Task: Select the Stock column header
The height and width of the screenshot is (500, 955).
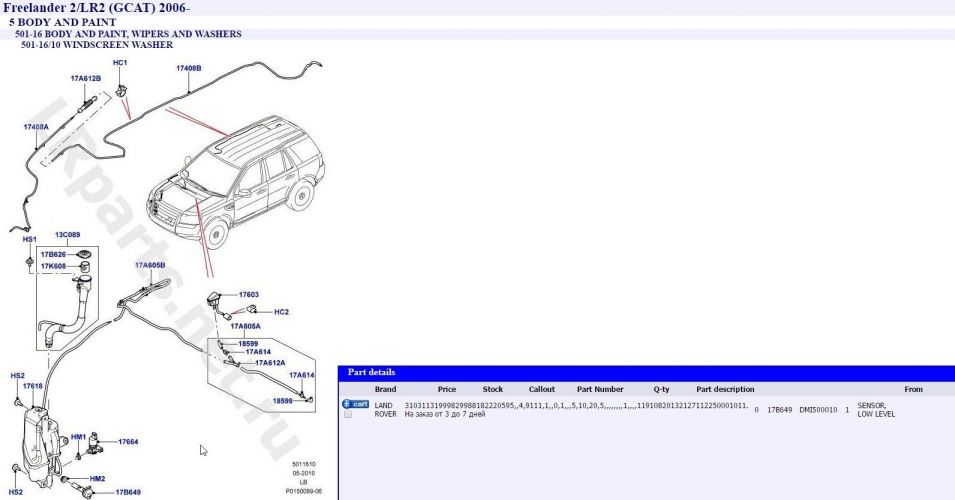Action: tap(493, 389)
